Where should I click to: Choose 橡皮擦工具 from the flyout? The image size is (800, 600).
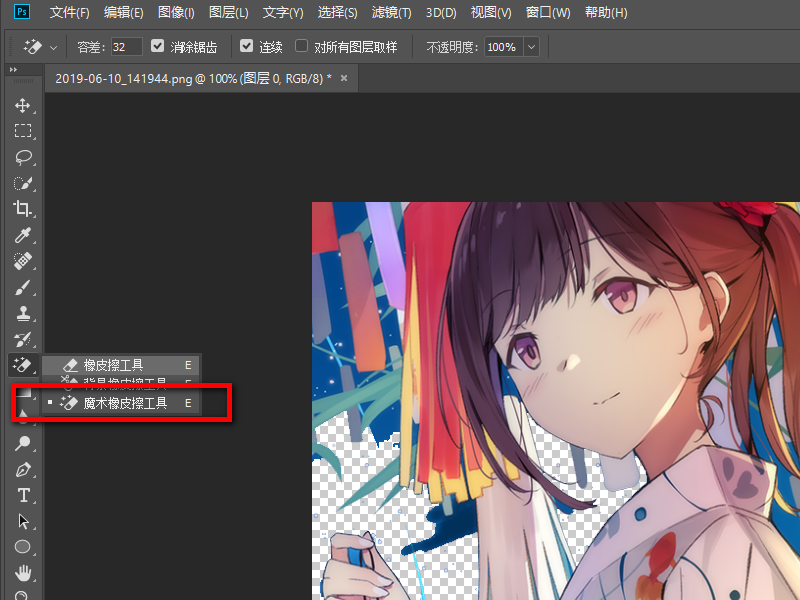click(x=121, y=365)
